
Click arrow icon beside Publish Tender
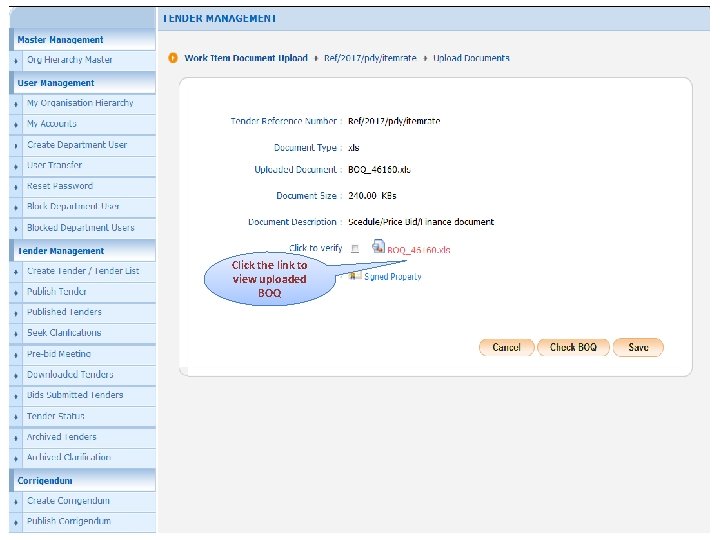point(16,292)
